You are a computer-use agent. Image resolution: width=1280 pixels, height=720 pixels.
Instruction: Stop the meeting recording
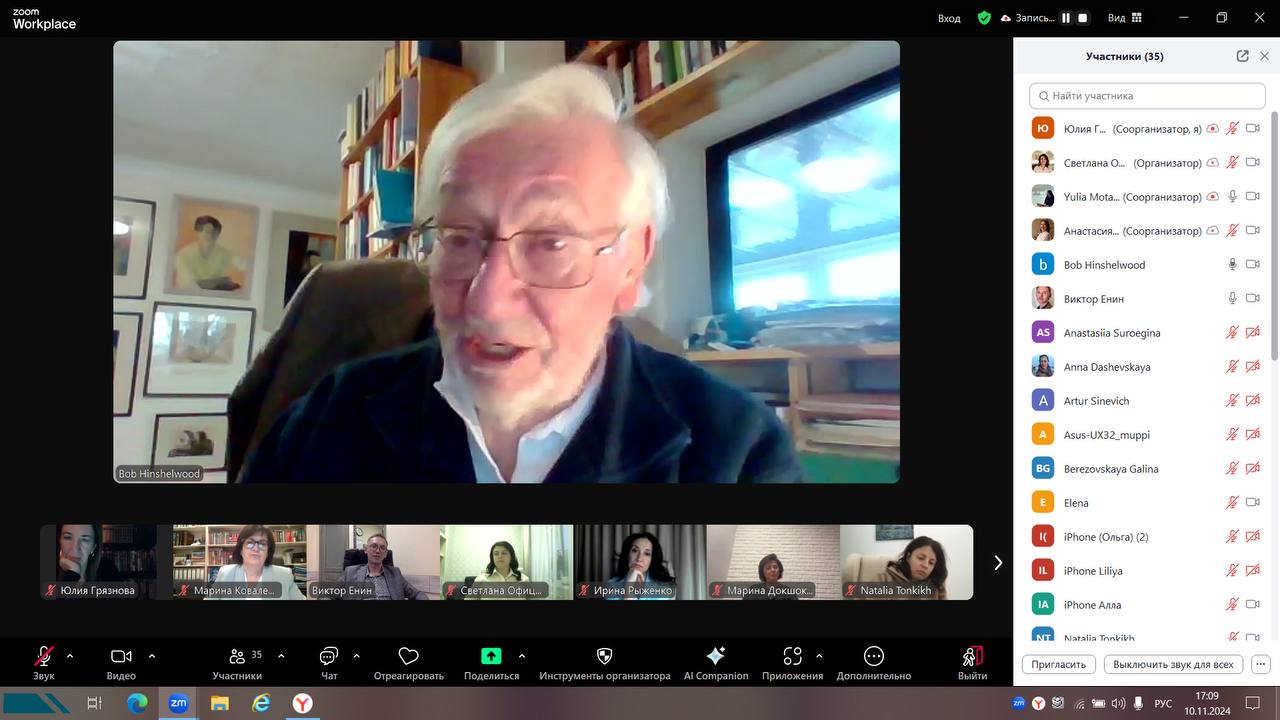pos(1083,18)
